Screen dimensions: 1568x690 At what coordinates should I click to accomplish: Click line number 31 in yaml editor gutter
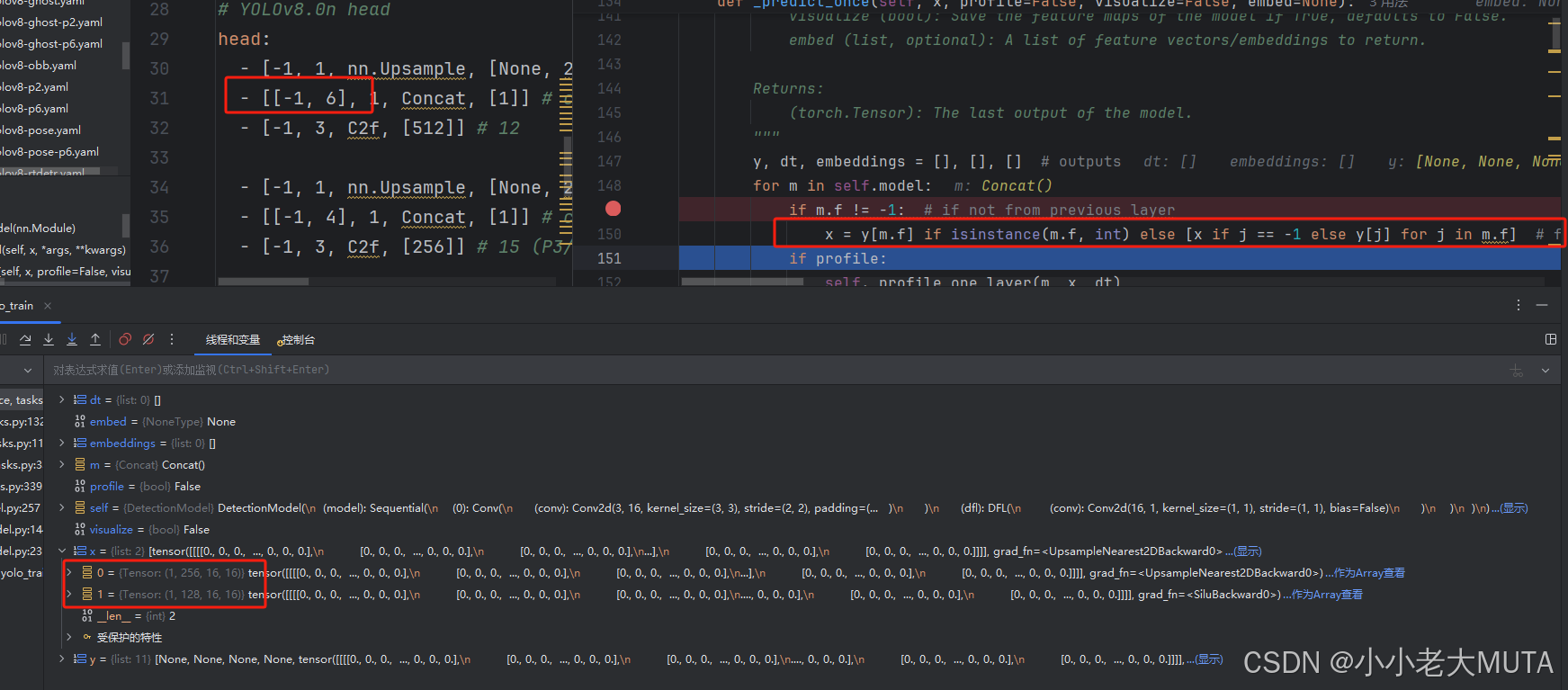[x=159, y=98]
